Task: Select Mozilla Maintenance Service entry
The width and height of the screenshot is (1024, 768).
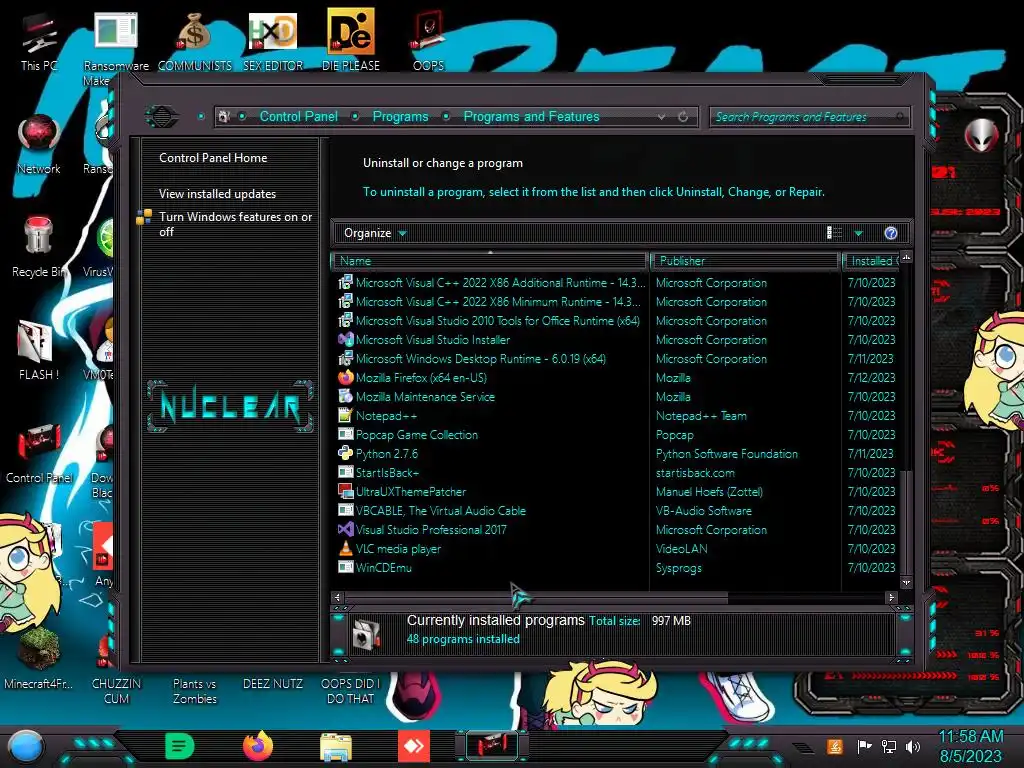Action: click(425, 397)
